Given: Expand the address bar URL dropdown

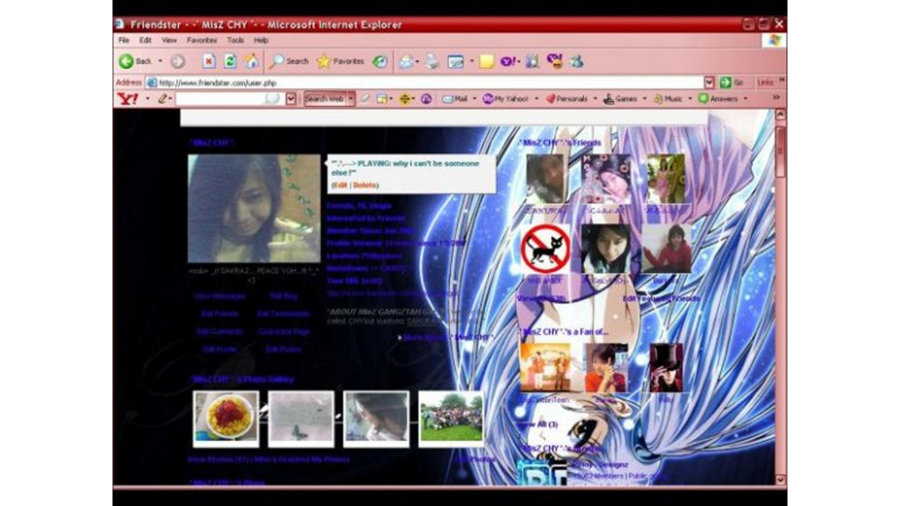Looking at the screenshot, I should coord(709,82).
